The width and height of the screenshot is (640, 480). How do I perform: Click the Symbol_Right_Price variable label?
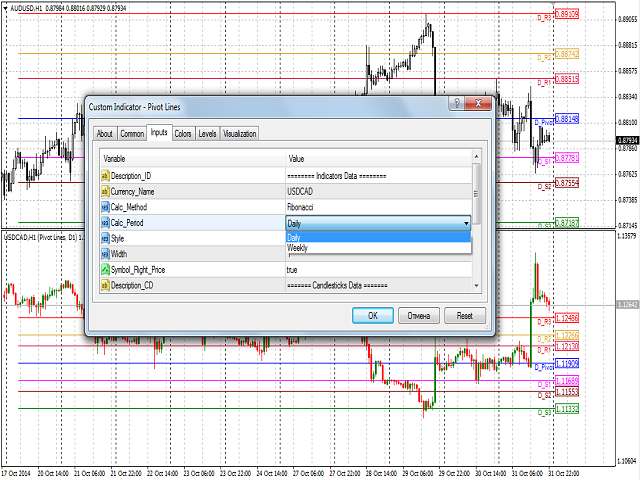[138, 269]
